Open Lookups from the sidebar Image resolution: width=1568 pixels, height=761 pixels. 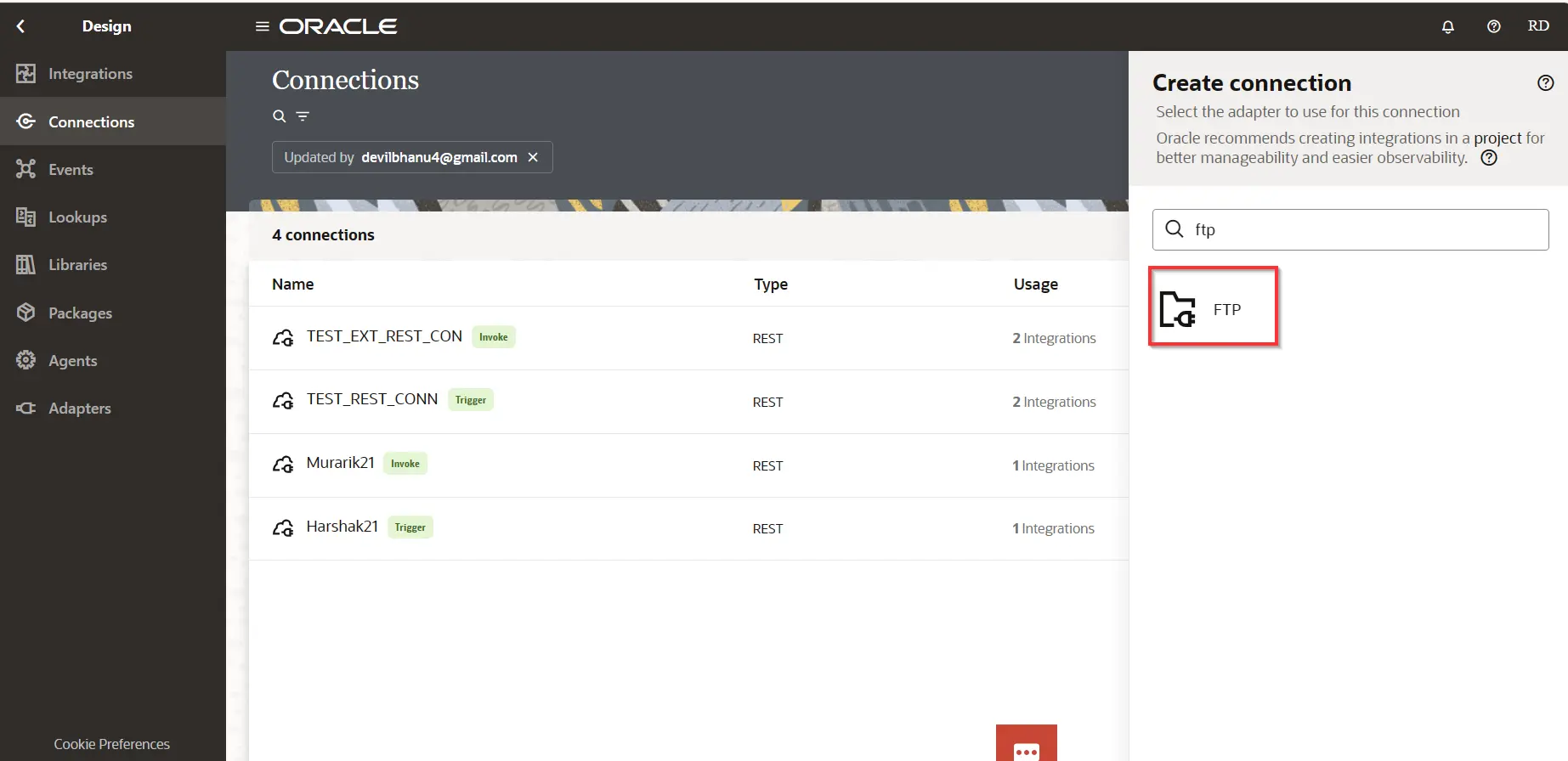tap(77, 217)
